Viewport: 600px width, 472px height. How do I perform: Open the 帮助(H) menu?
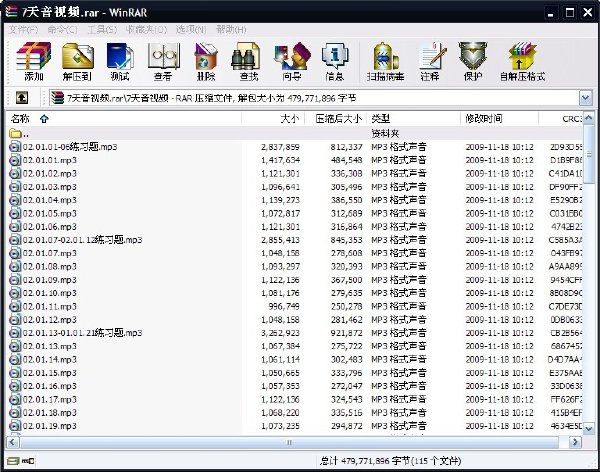click(x=231, y=29)
